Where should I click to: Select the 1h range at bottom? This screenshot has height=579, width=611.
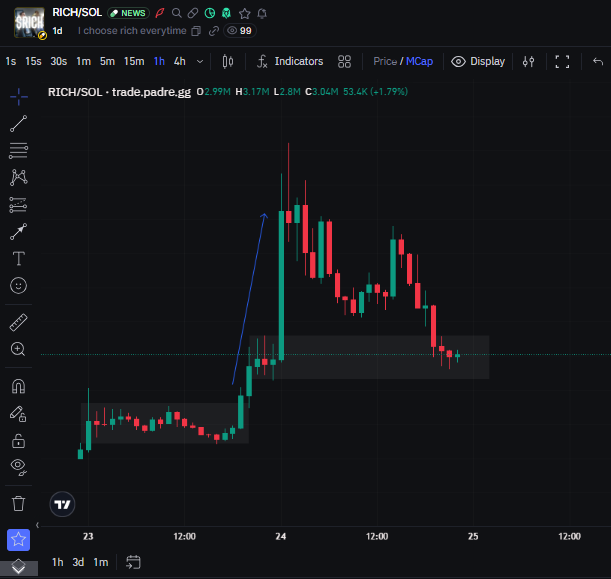pyautogui.click(x=57, y=562)
